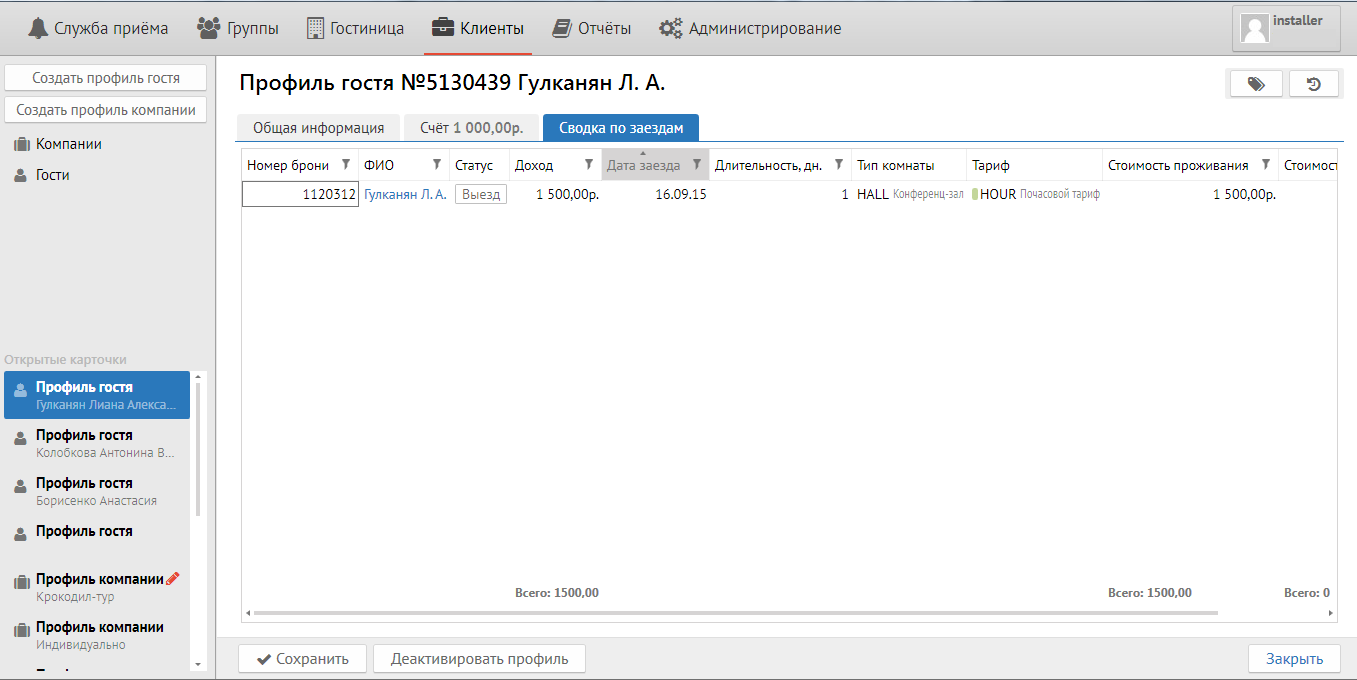Switch to Общая информация tab
The image size is (1357, 680).
point(318,128)
